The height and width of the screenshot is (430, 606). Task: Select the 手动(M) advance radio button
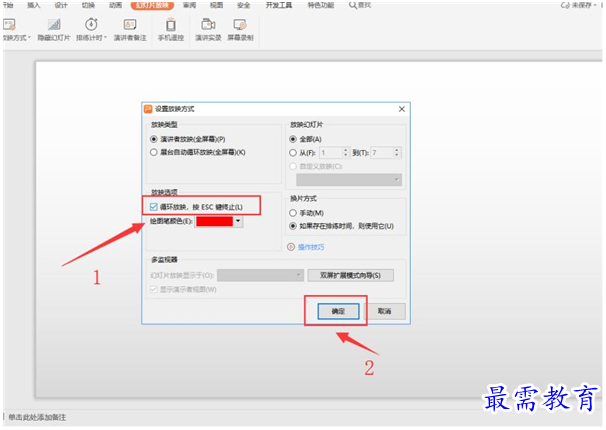(293, 213)
